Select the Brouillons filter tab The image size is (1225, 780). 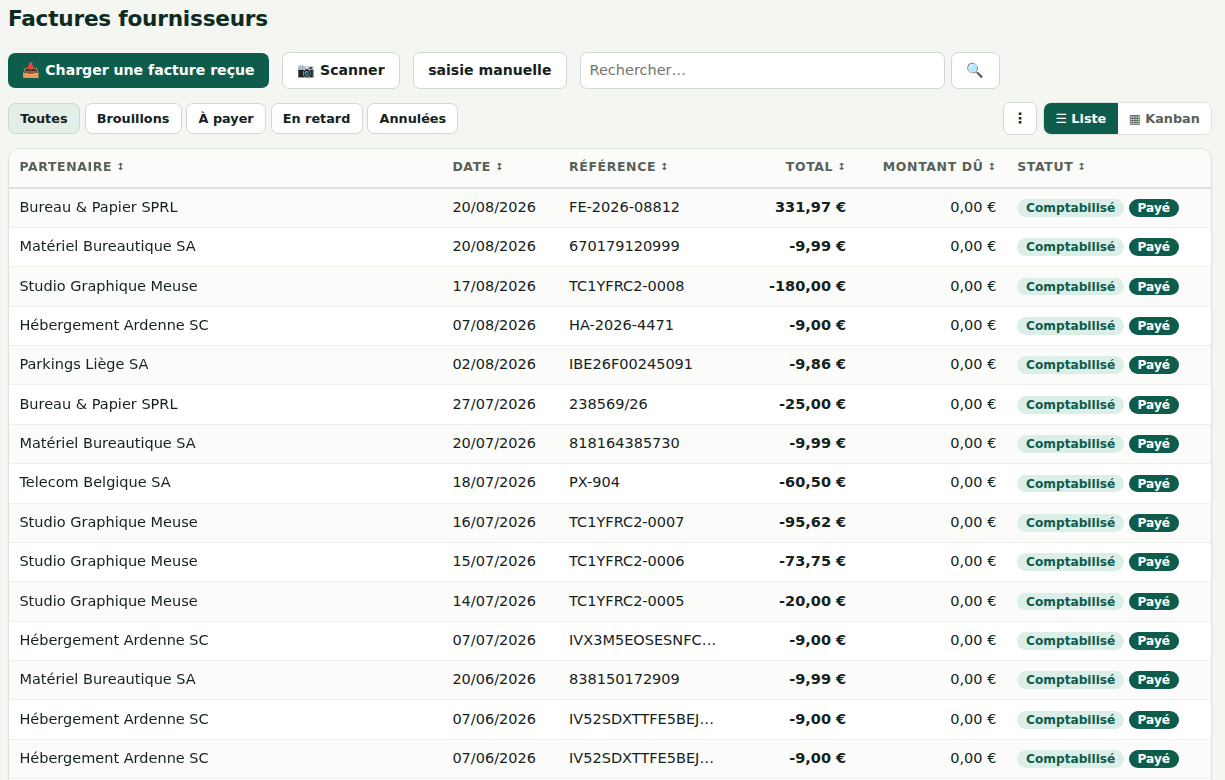(x=133, y=118)
